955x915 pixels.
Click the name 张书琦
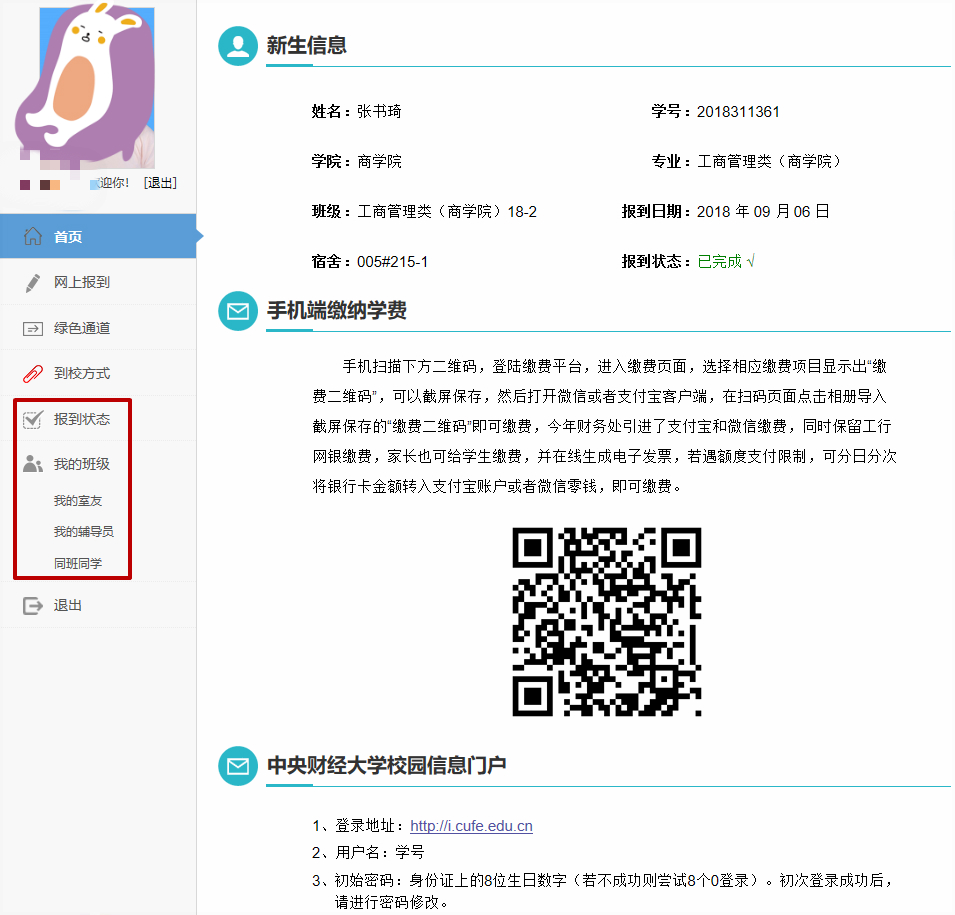coord(379,111)
